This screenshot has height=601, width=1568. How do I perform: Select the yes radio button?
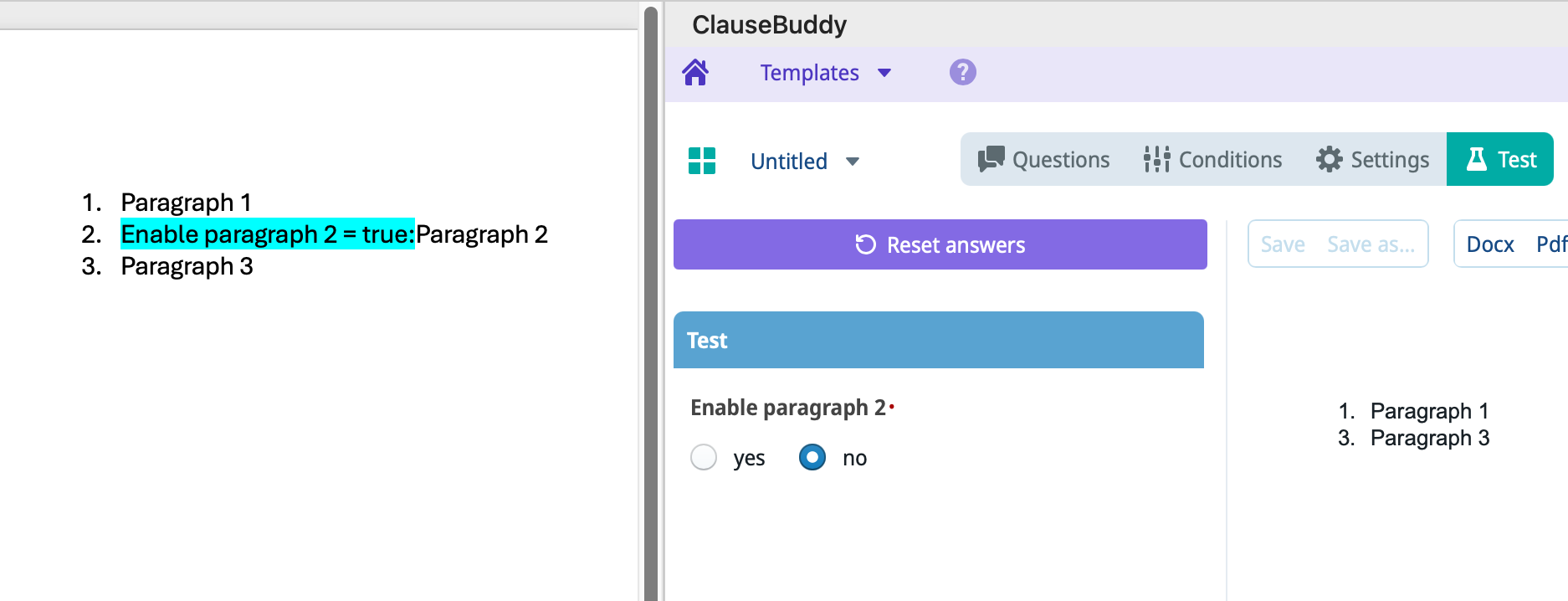point(704,458)
